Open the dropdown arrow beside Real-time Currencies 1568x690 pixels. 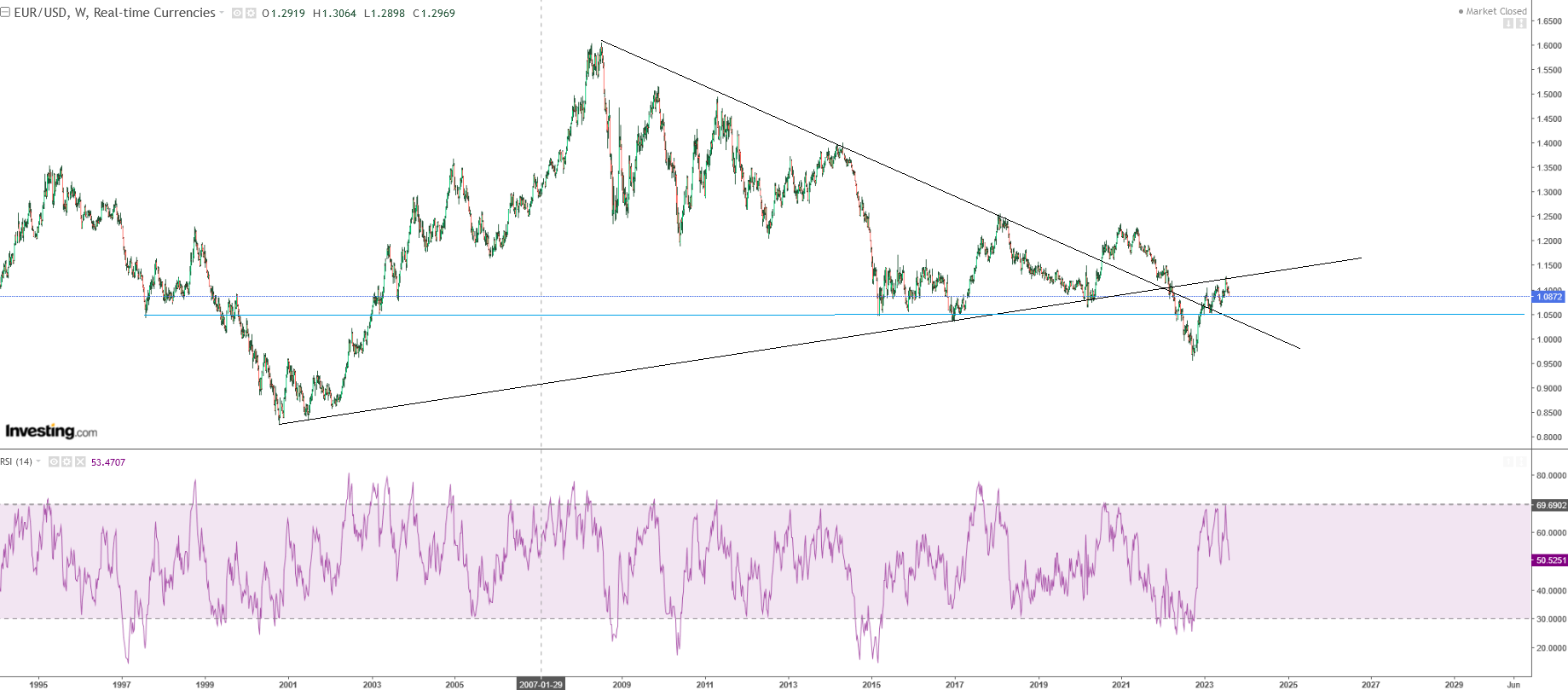pyautogui.click(x=222, y=13)
